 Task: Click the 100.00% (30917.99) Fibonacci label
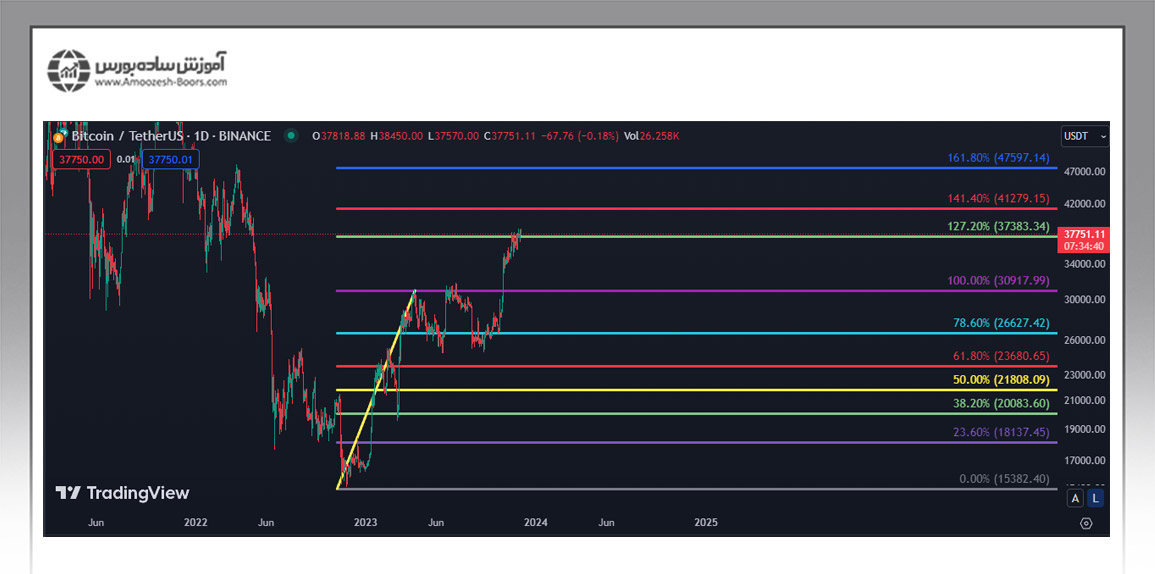(998, 281)
